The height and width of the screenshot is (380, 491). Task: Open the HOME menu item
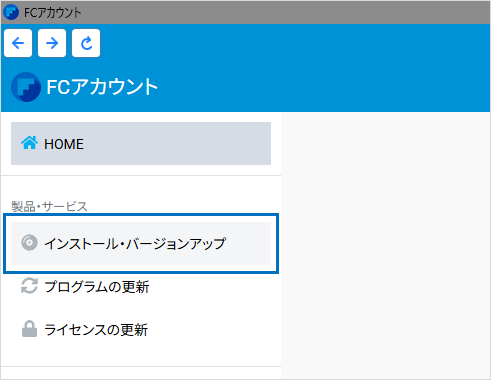pyautogui.click(x=141, y=143)
